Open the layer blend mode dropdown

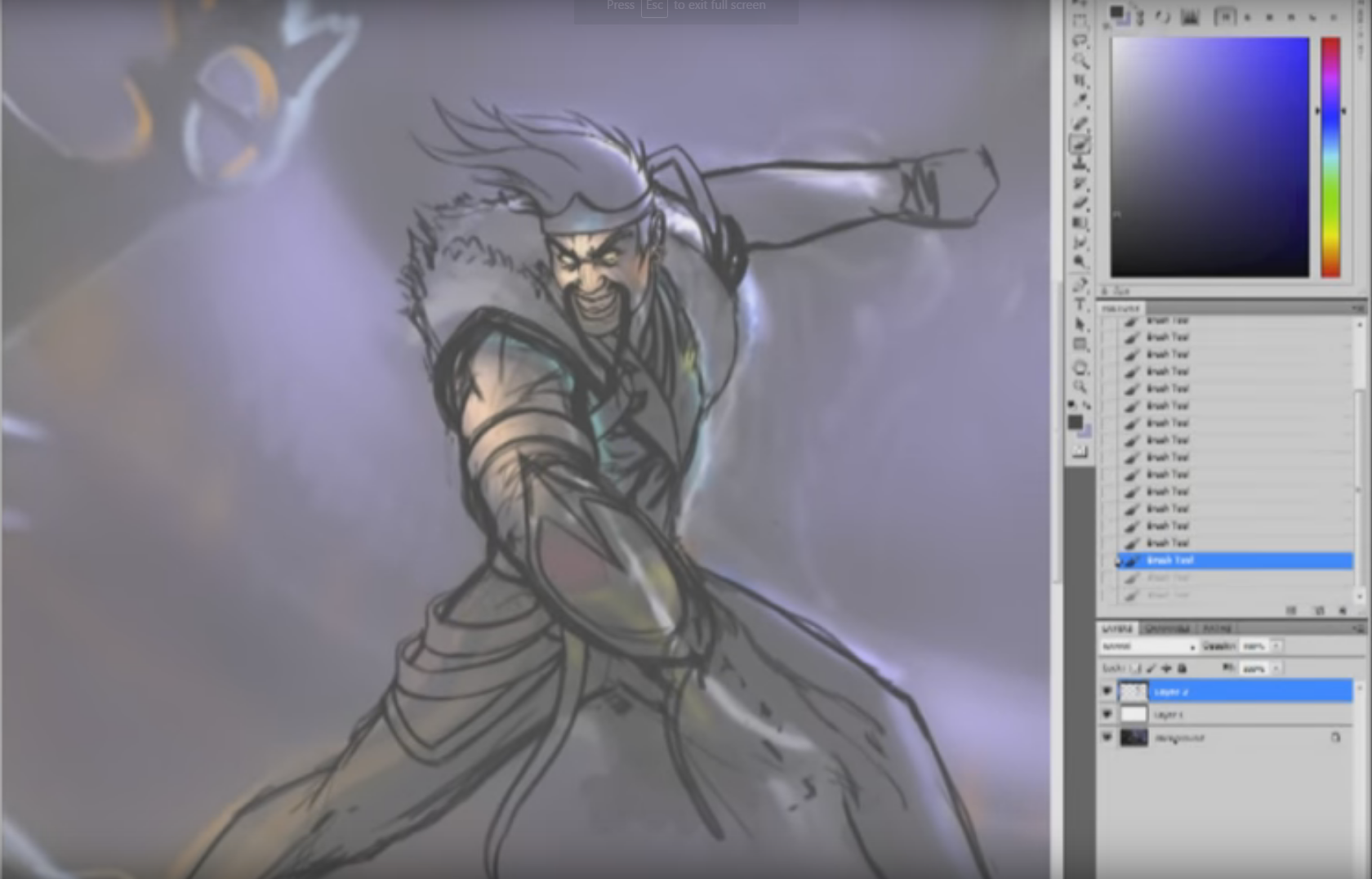(x=1147, y=646)
